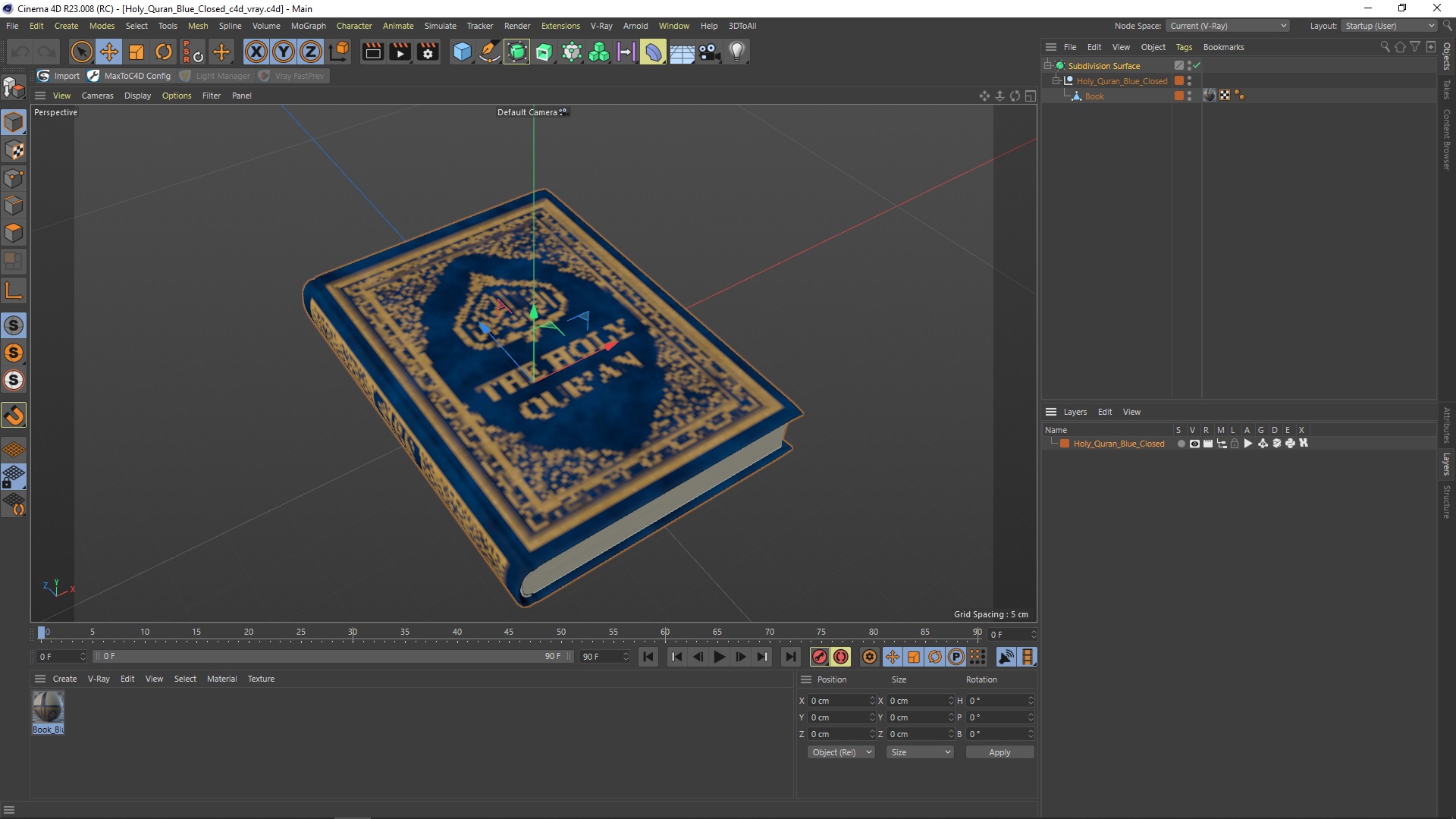Add a Camera object
The image size is (1456, 819).
coord(710,52)
